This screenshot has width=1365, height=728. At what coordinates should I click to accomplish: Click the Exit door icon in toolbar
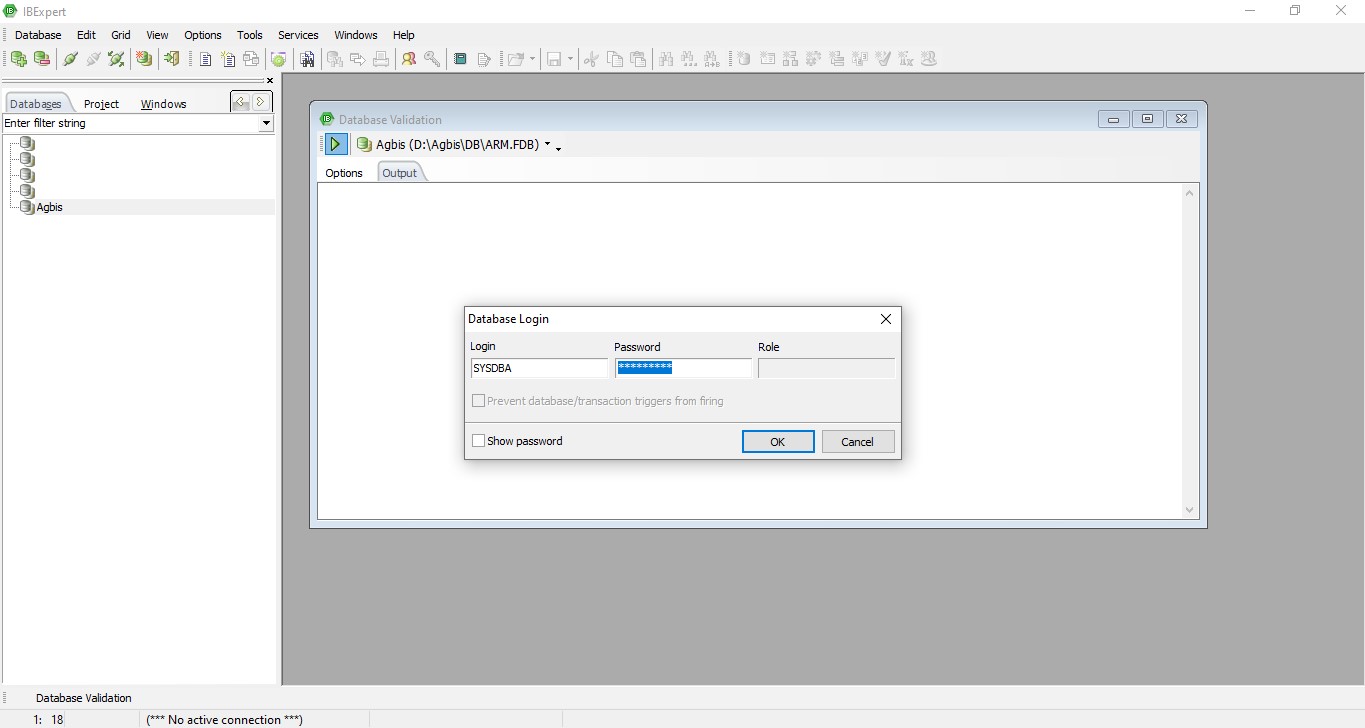coord(171,59)
